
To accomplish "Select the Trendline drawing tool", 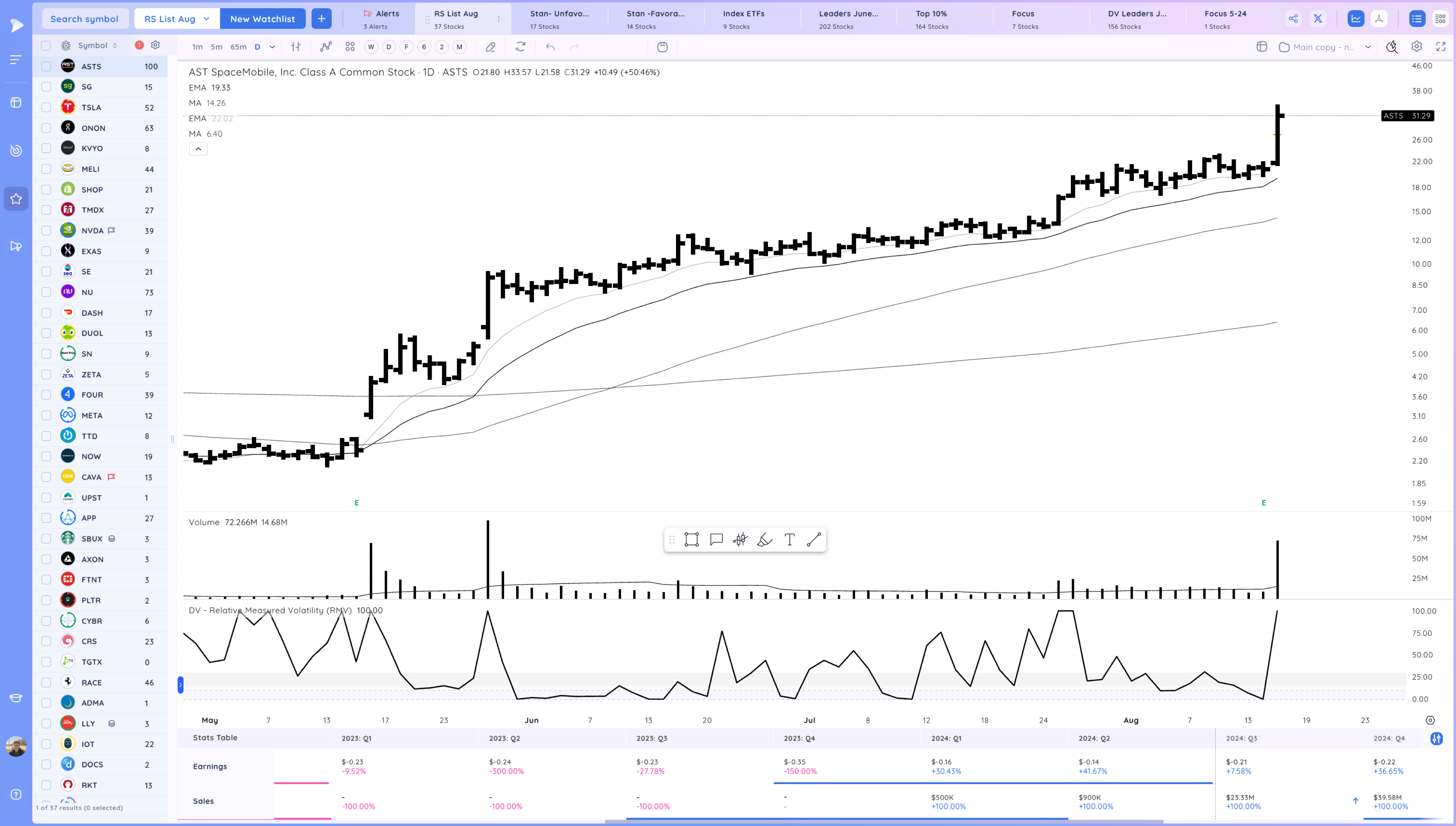I will (814, 540).
